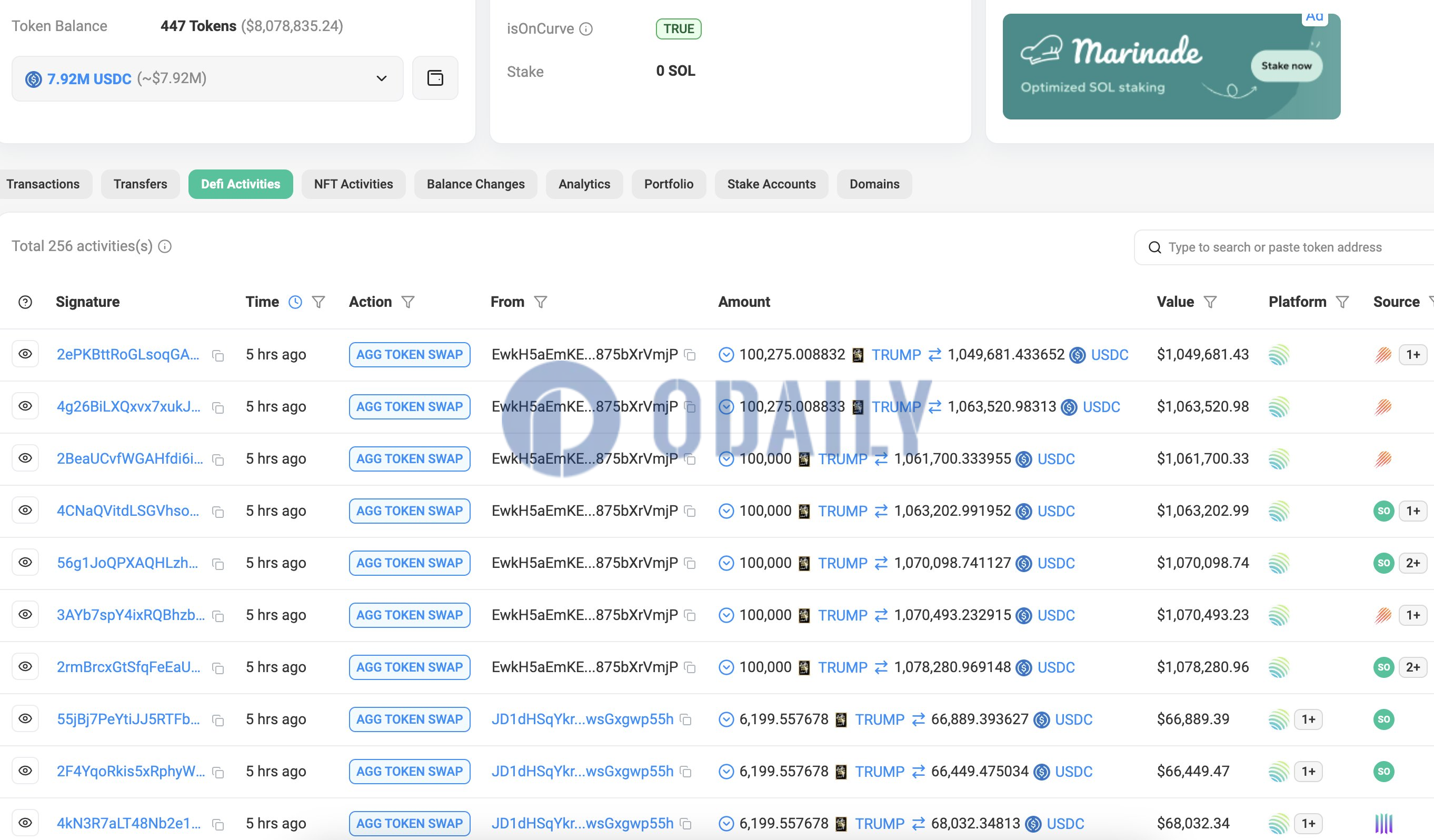Copy signature 56g1JoQPXAQHLzh...
Screen dimensions: 1434x840
[x=218, y=564]
